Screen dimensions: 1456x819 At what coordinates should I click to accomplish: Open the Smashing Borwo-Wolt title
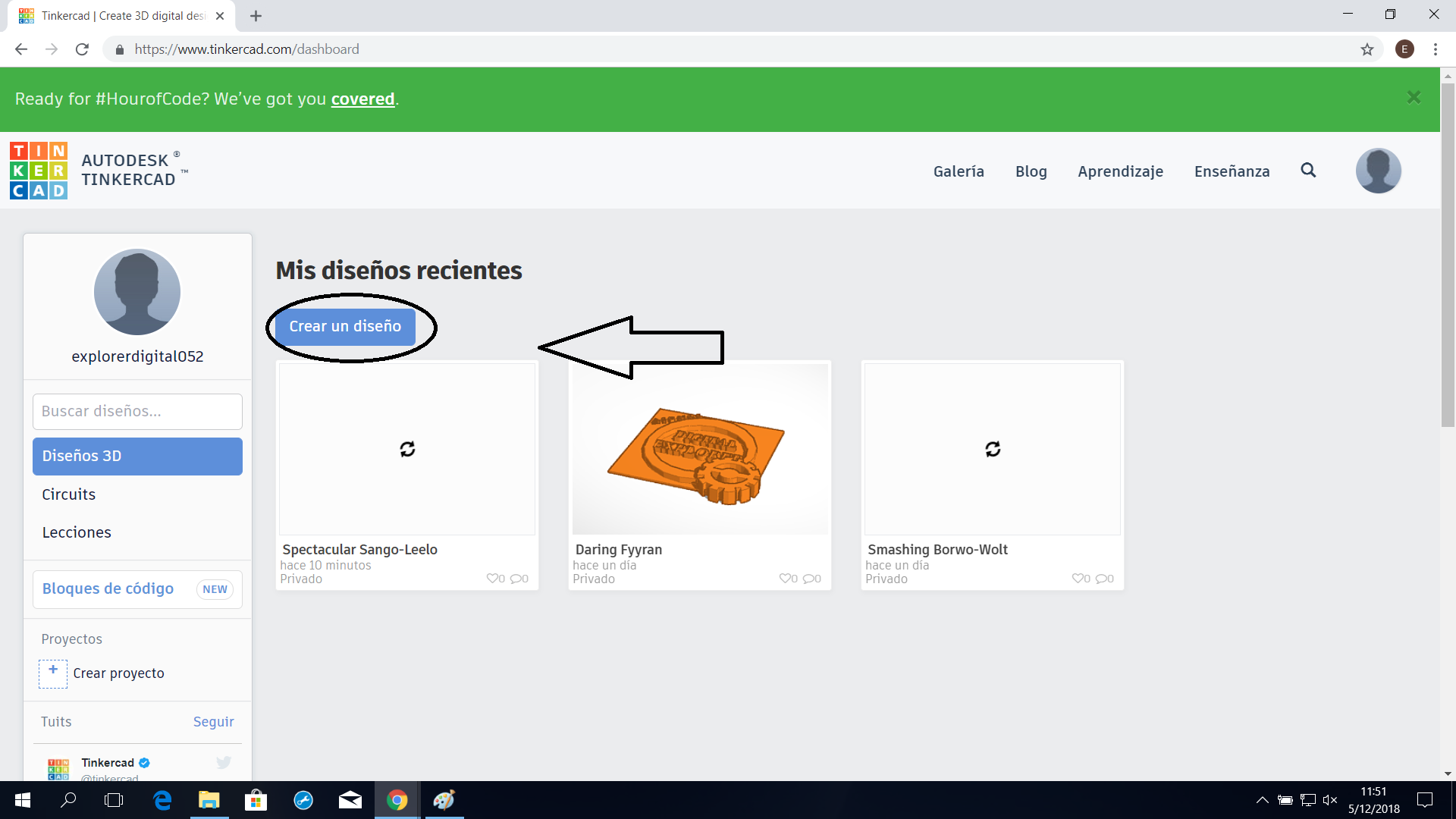tap(937, 550)
